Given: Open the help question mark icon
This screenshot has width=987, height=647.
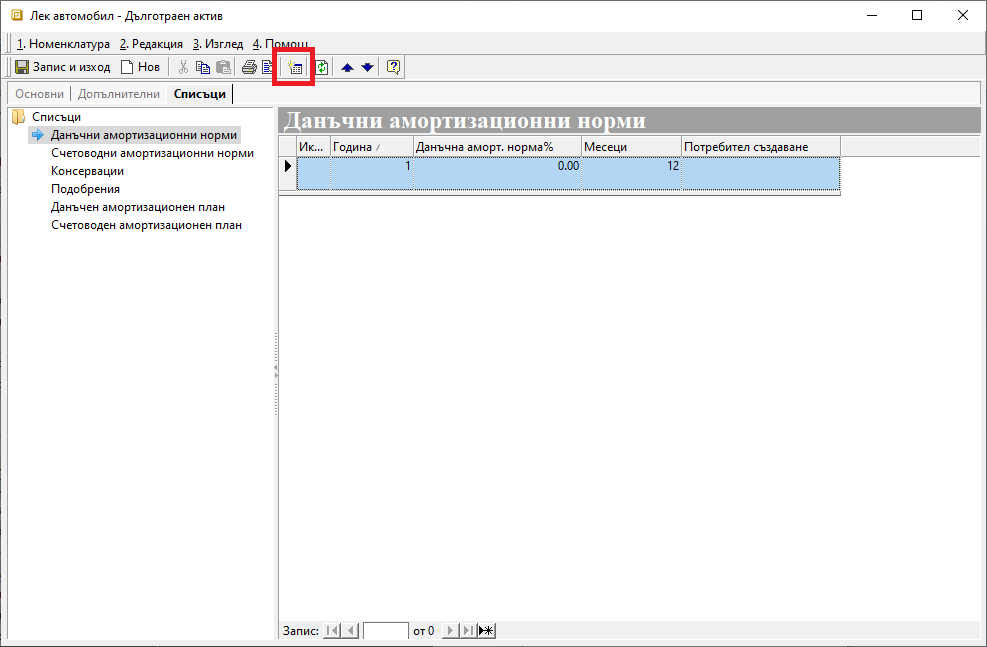Looking at the screenshot, I should coord(393,68).
